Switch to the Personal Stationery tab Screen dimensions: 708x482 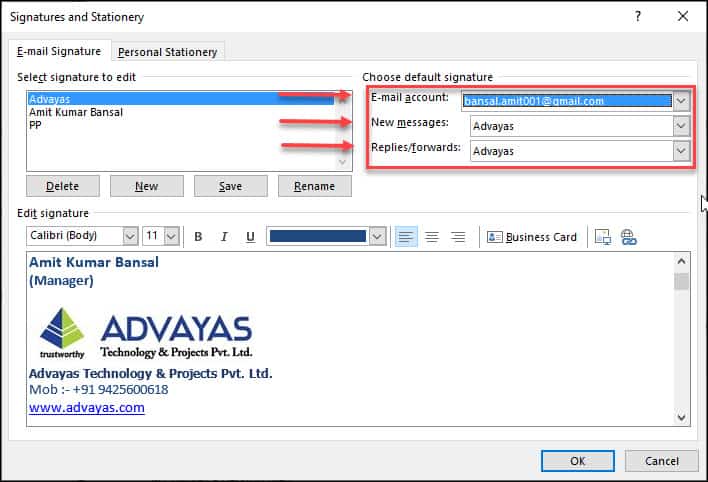[x=168, y=52]
